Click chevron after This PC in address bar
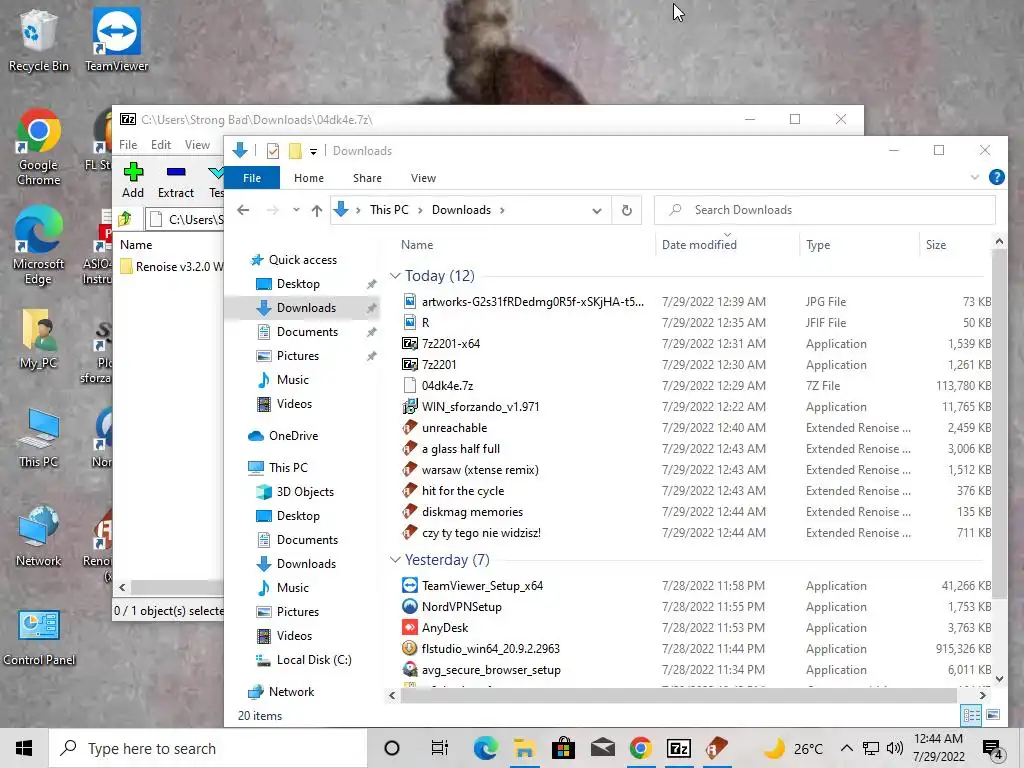The image size is (1024, 768). [420, 210]
